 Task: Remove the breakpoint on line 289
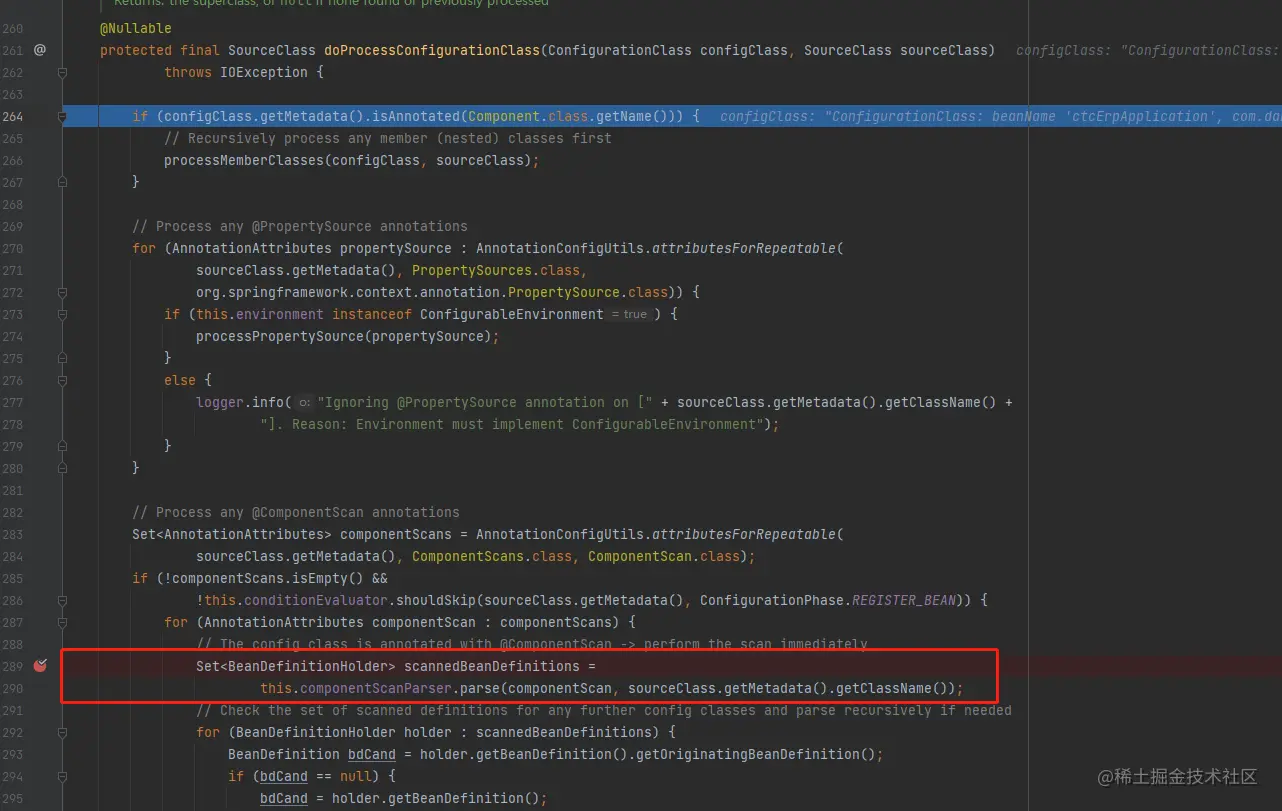click(40, 665)
